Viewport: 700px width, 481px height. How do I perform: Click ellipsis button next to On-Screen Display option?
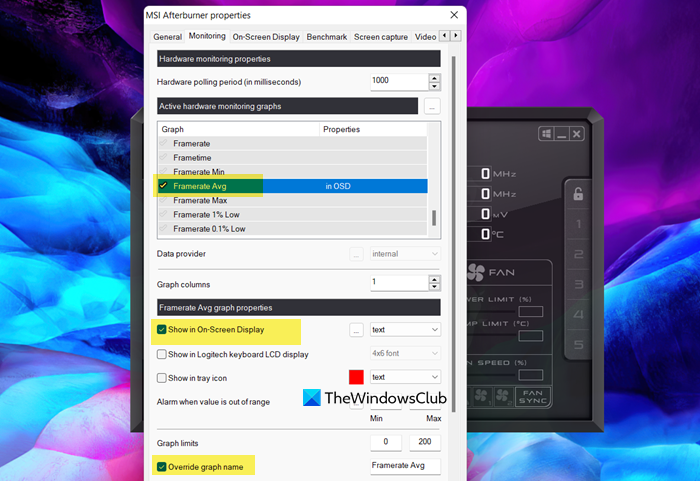coord(356,330)
